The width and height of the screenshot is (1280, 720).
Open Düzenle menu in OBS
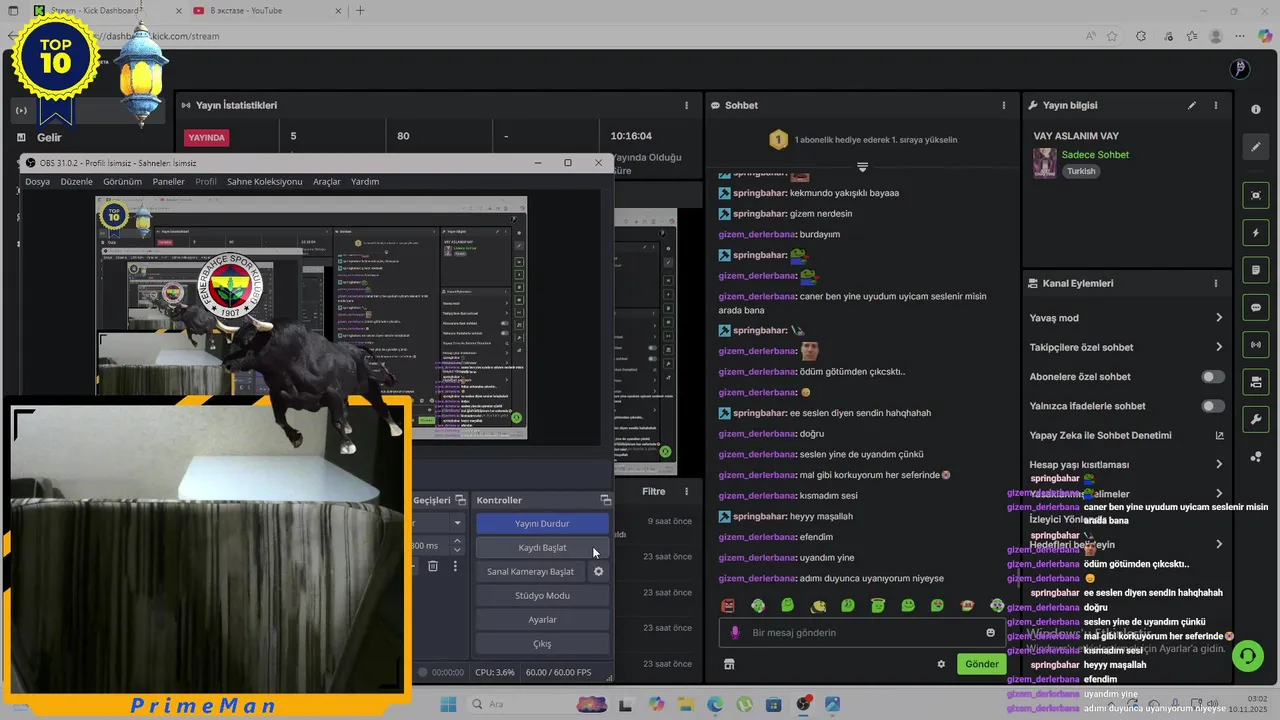point(76,182)
